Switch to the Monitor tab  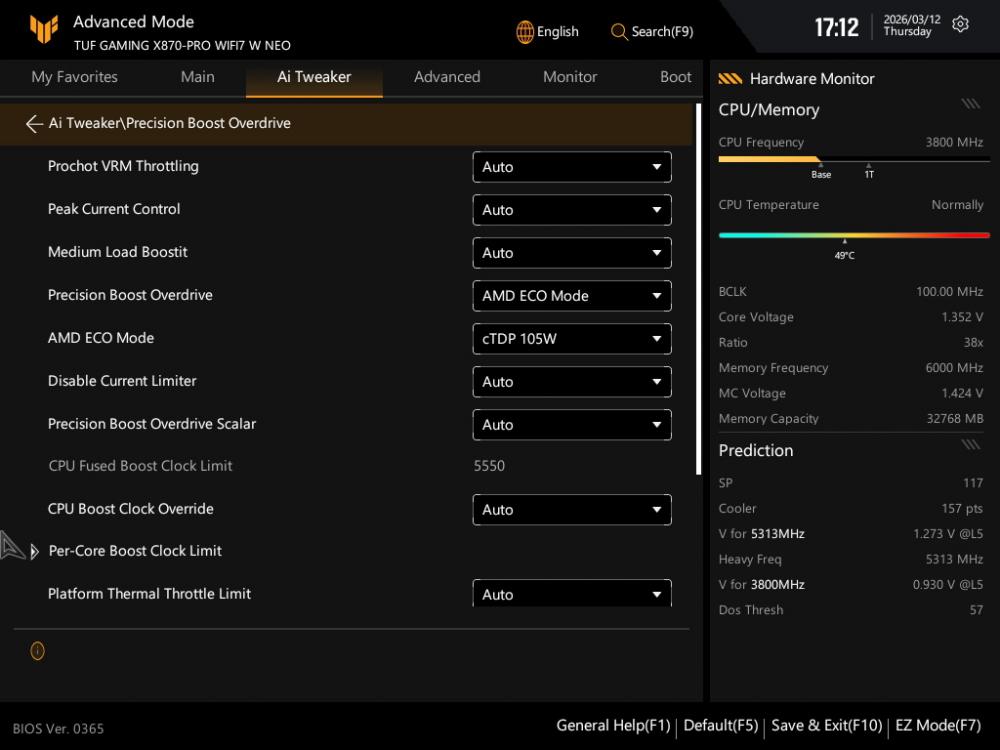tap(570, 77)
